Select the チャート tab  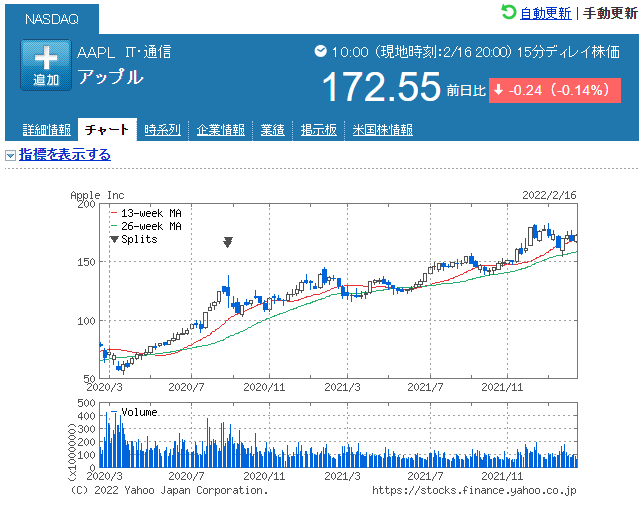click(107, 130)
